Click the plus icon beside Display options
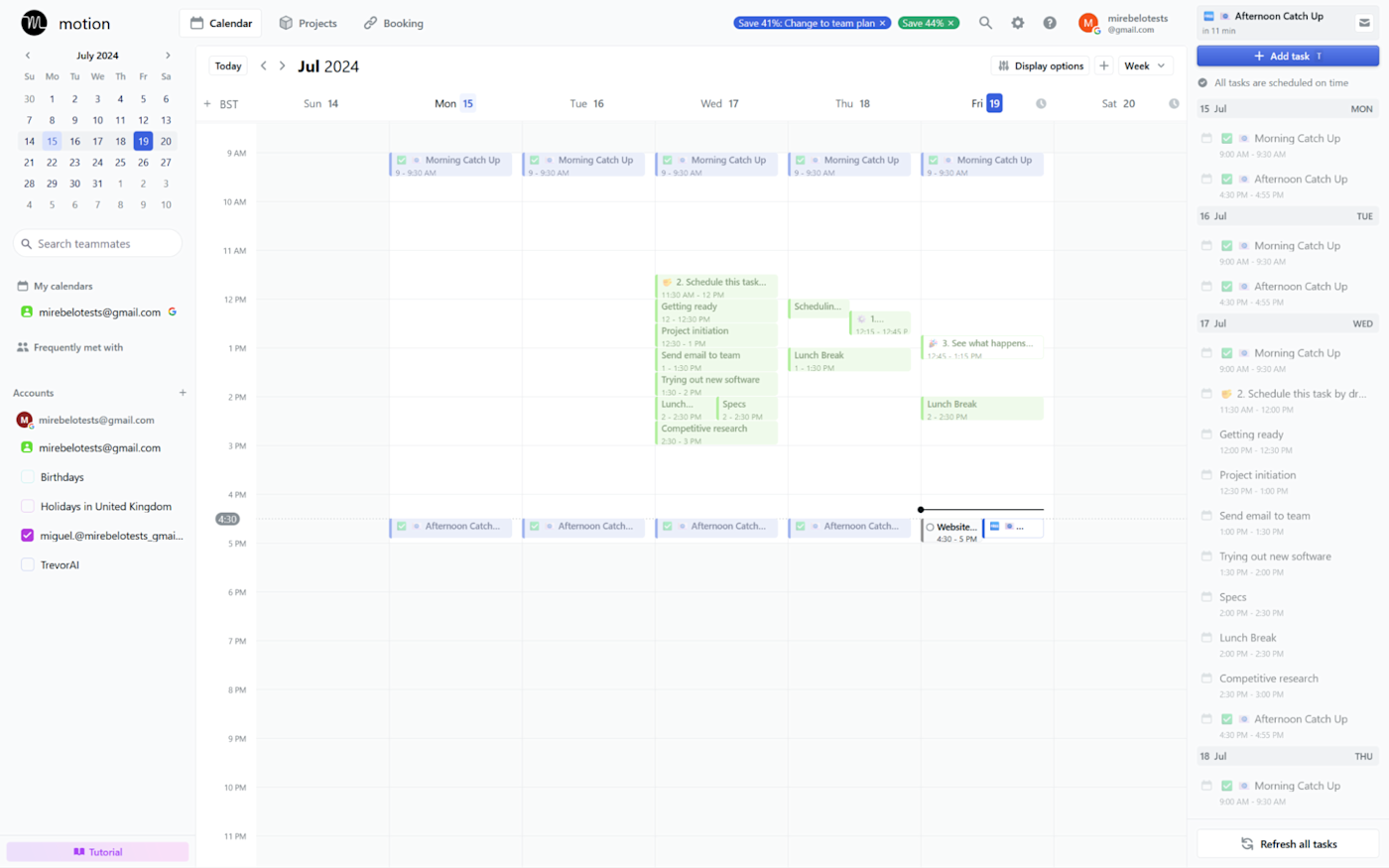This screenshot has height=868, width=1389. pos(1103,65)
